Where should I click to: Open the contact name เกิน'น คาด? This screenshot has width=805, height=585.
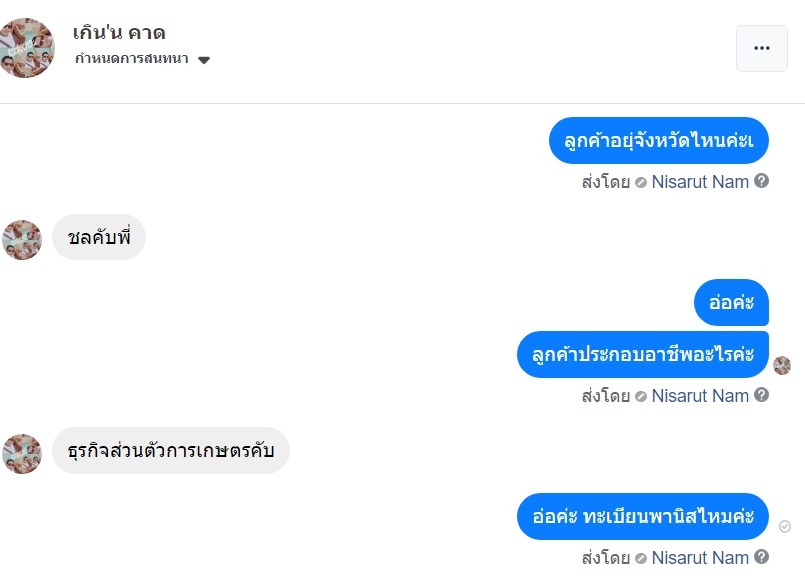(119, 32)
